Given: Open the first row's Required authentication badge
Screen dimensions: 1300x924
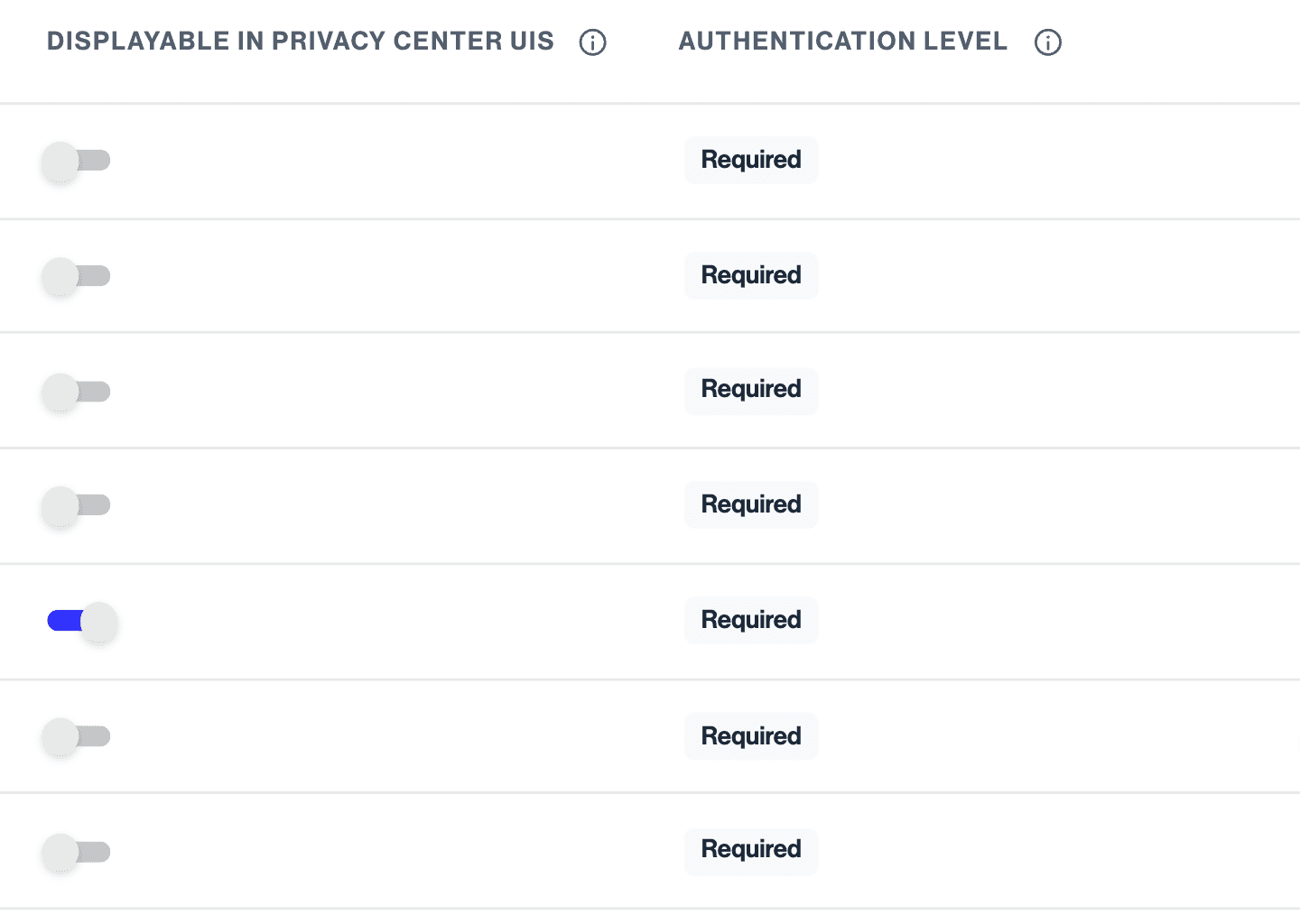Looking at the screenshot, I should pyautogui.click(x=751, y=161).
